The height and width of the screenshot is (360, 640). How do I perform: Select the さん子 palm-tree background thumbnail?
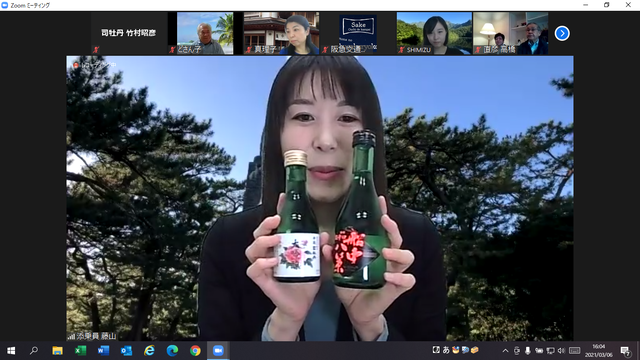205,33
